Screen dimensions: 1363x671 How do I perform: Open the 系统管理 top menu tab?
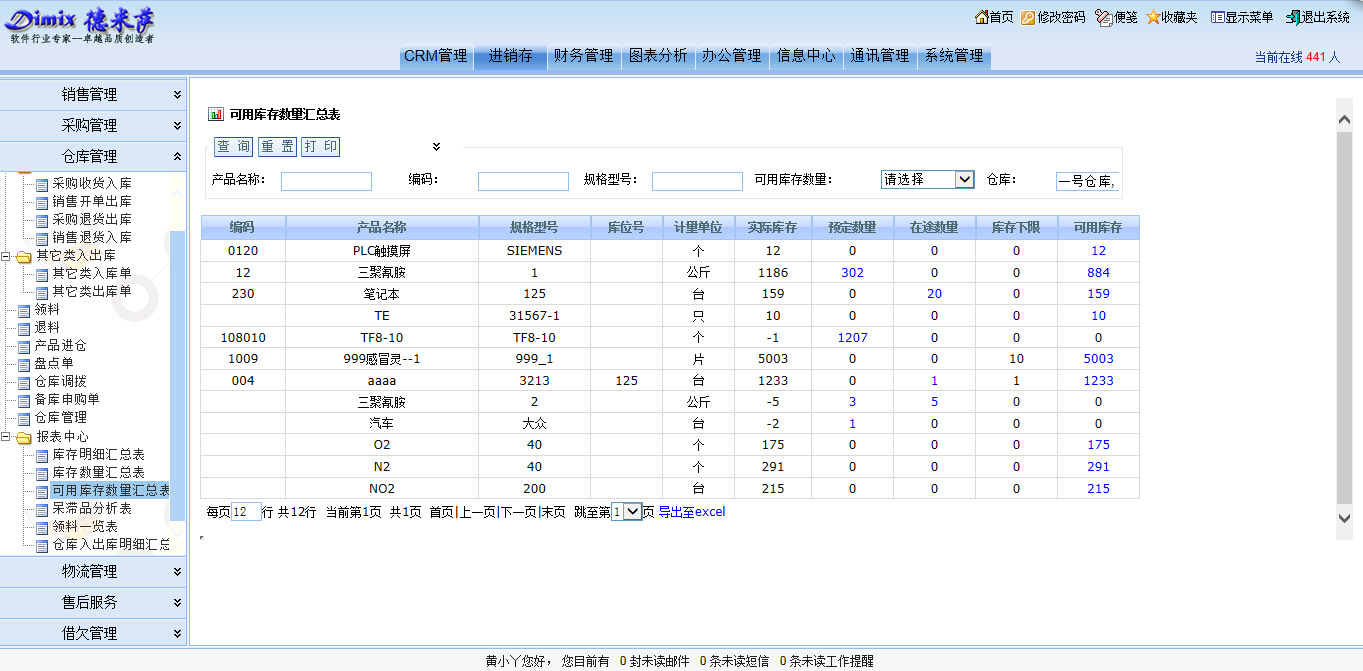[954, 56]
